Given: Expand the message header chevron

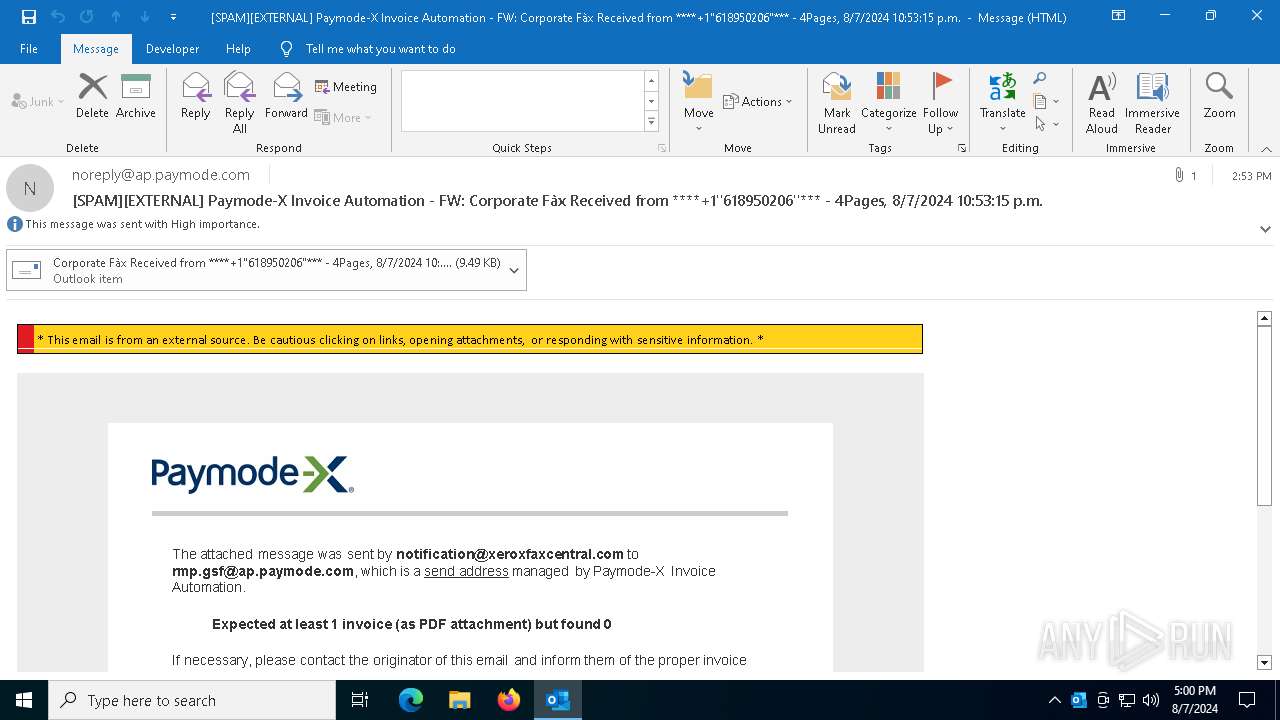Looking at the screenshot, I should 1265,229.
